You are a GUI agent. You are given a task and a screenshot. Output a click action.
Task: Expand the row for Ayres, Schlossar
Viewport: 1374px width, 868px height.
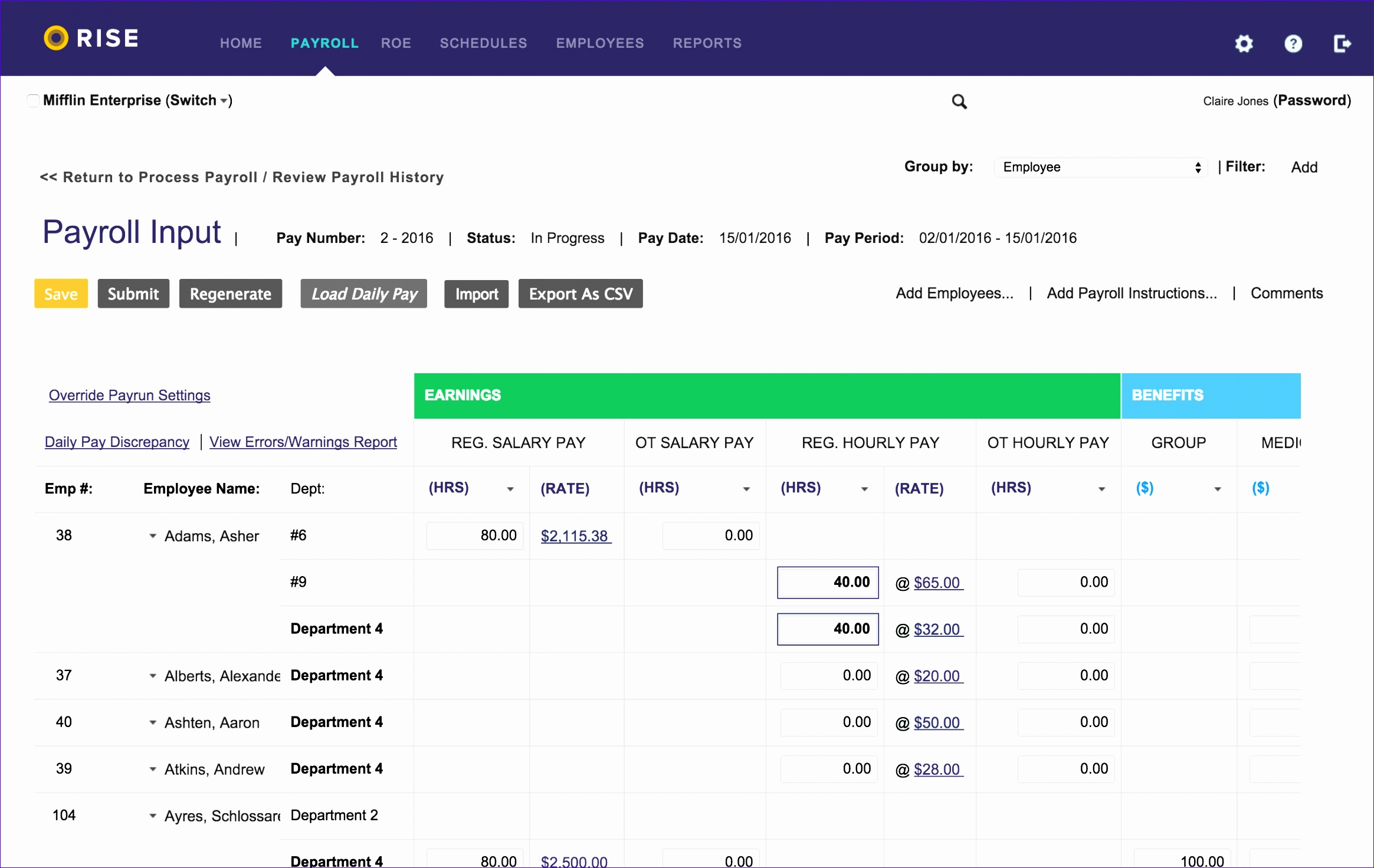click(x=152, y=816)
